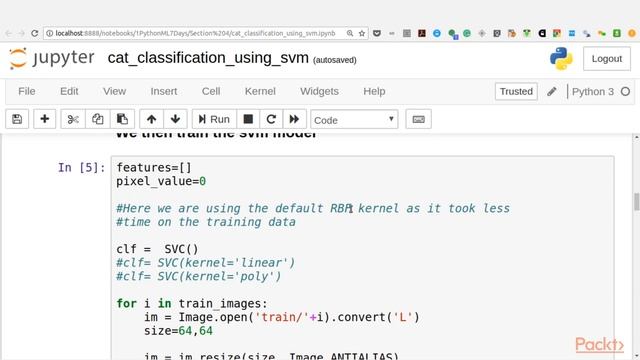Click the green download extension icon

617,33
